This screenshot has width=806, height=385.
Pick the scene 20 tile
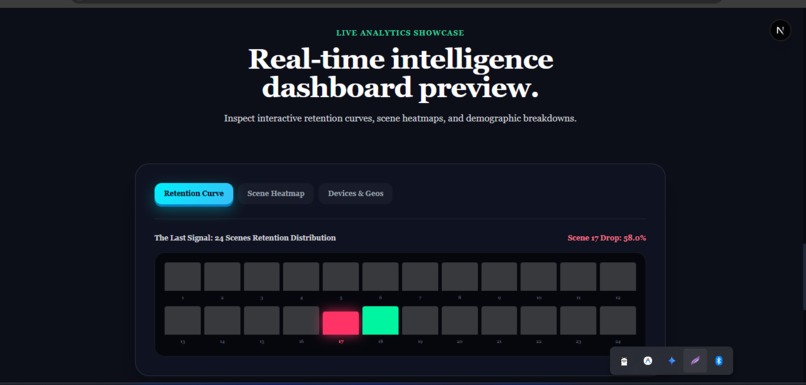[x=460, y=320]
